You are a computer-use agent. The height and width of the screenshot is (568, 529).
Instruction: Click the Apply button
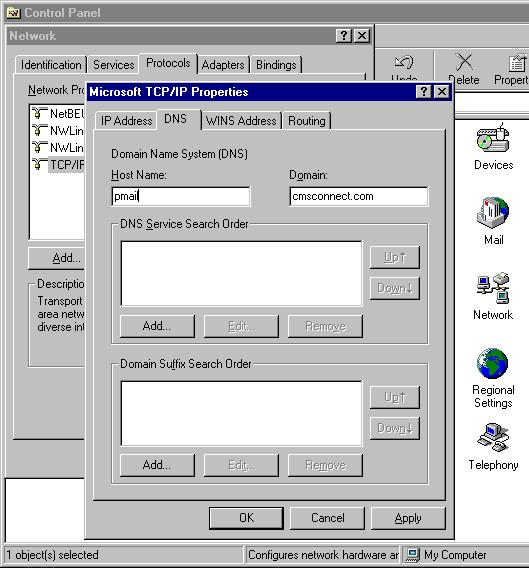click(x=408, y=518)
